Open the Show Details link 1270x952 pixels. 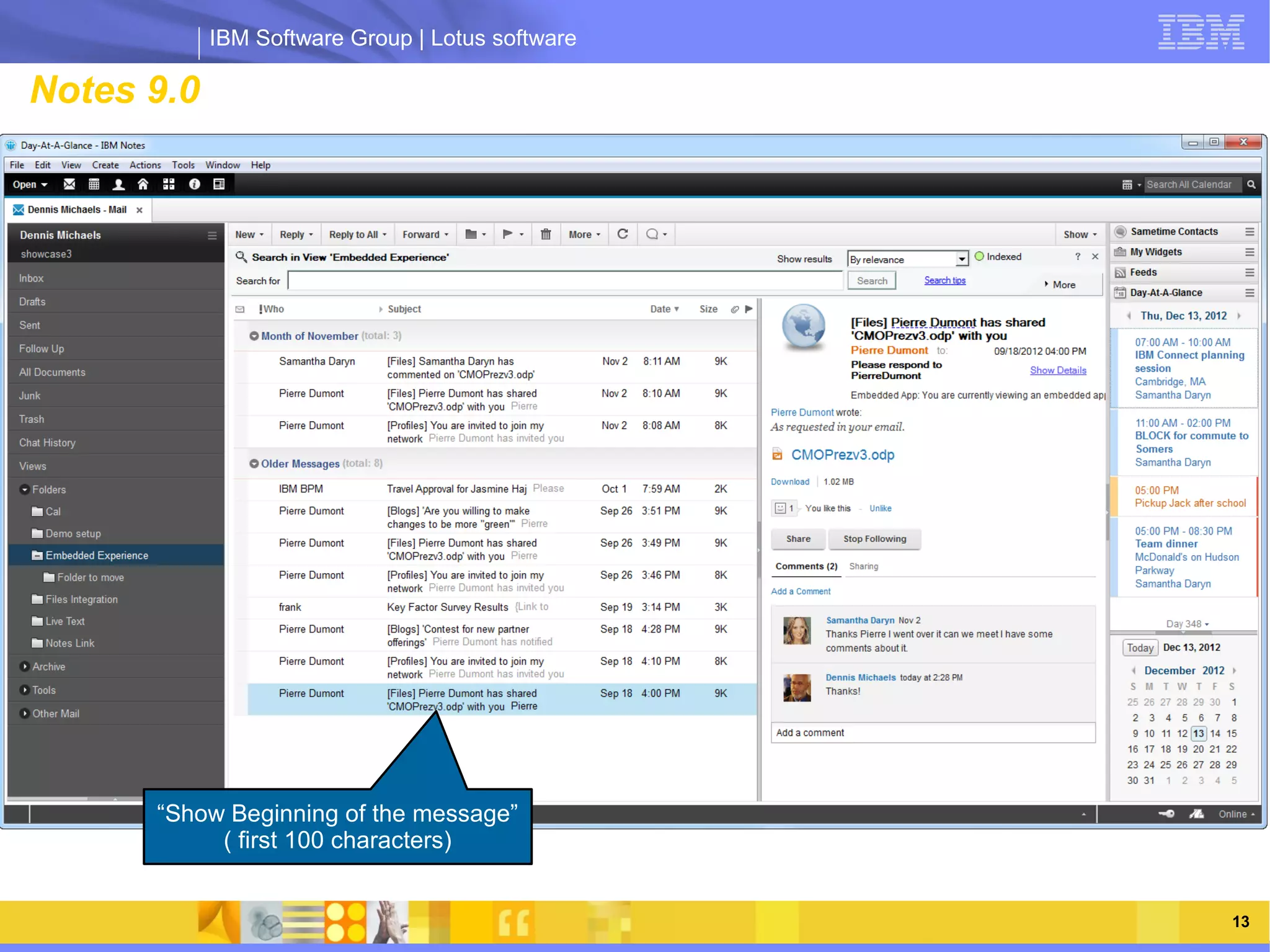[1058, 370]
